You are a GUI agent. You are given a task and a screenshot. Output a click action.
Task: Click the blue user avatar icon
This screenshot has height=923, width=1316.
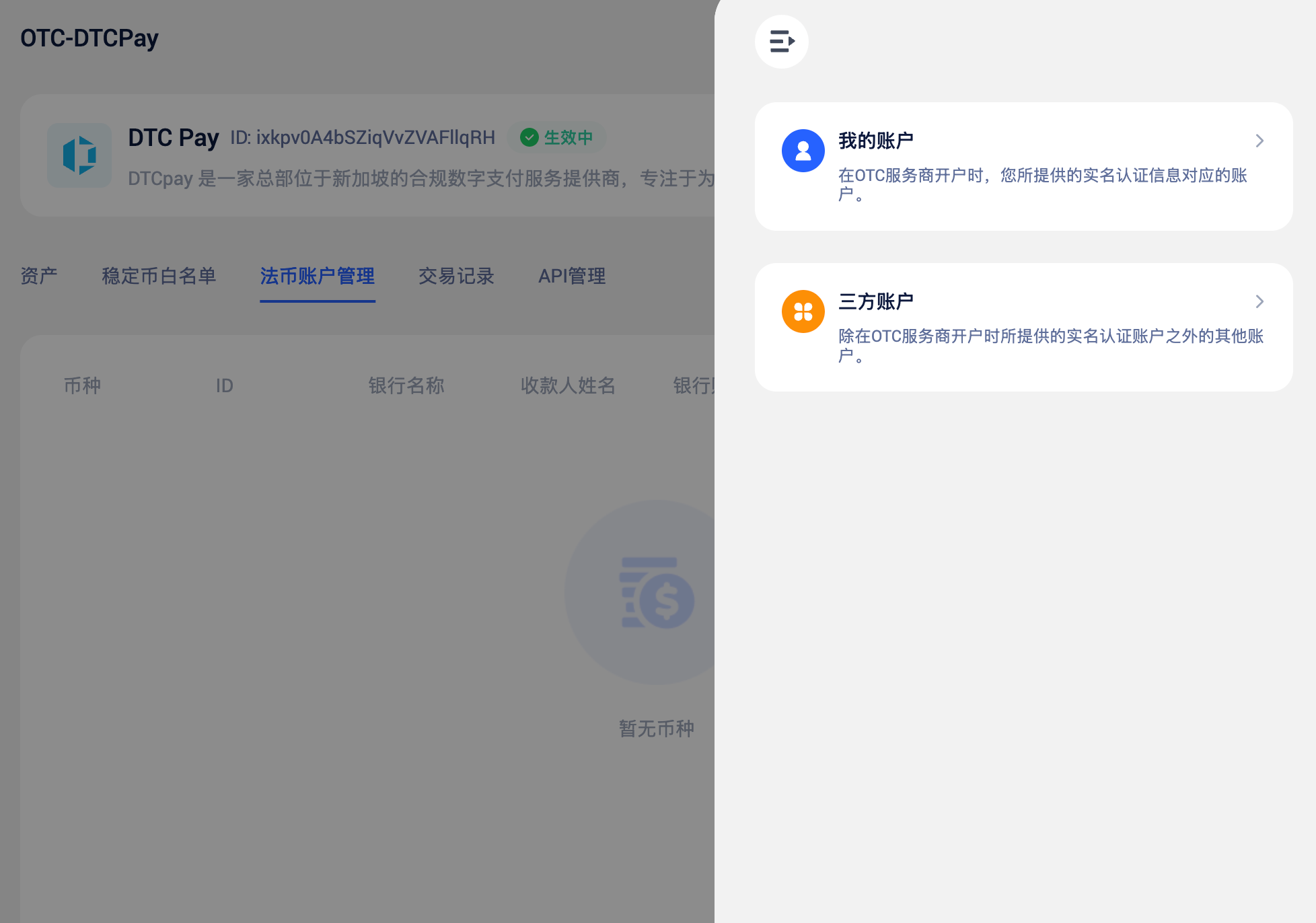(803, 151)
